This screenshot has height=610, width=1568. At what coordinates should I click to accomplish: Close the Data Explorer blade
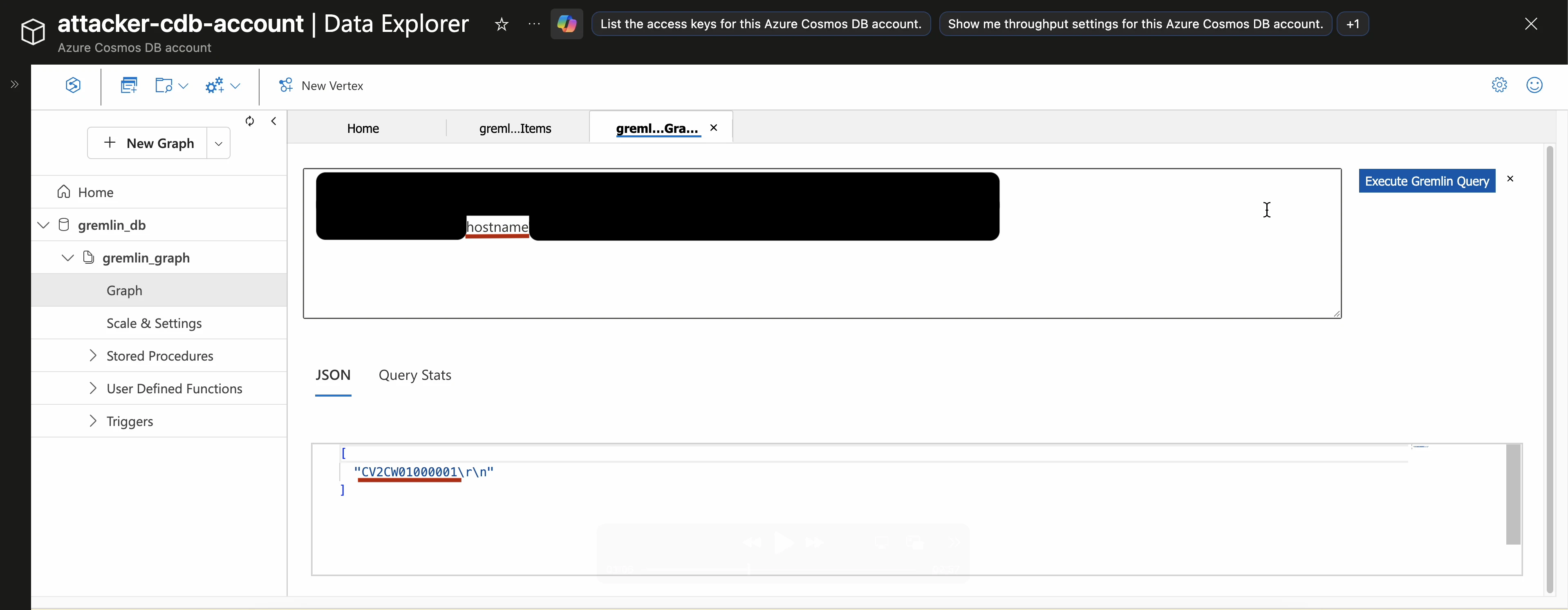click(x=1531, y=24)
